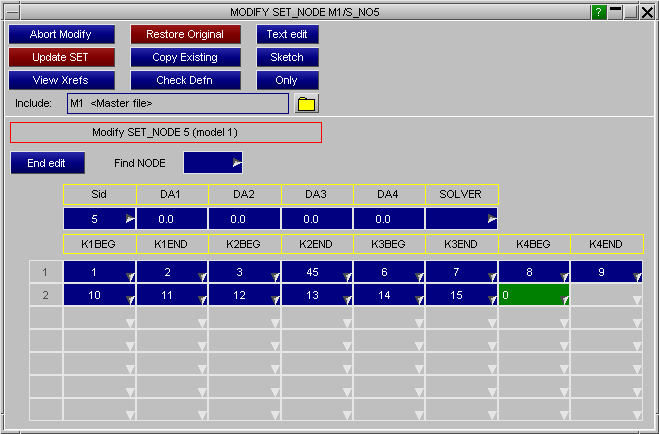Image resolution: width=659 pixels, height=434 pixels.
Task: Select node cell with value 1
Action: pyautogui.click(x=99, y=272)
